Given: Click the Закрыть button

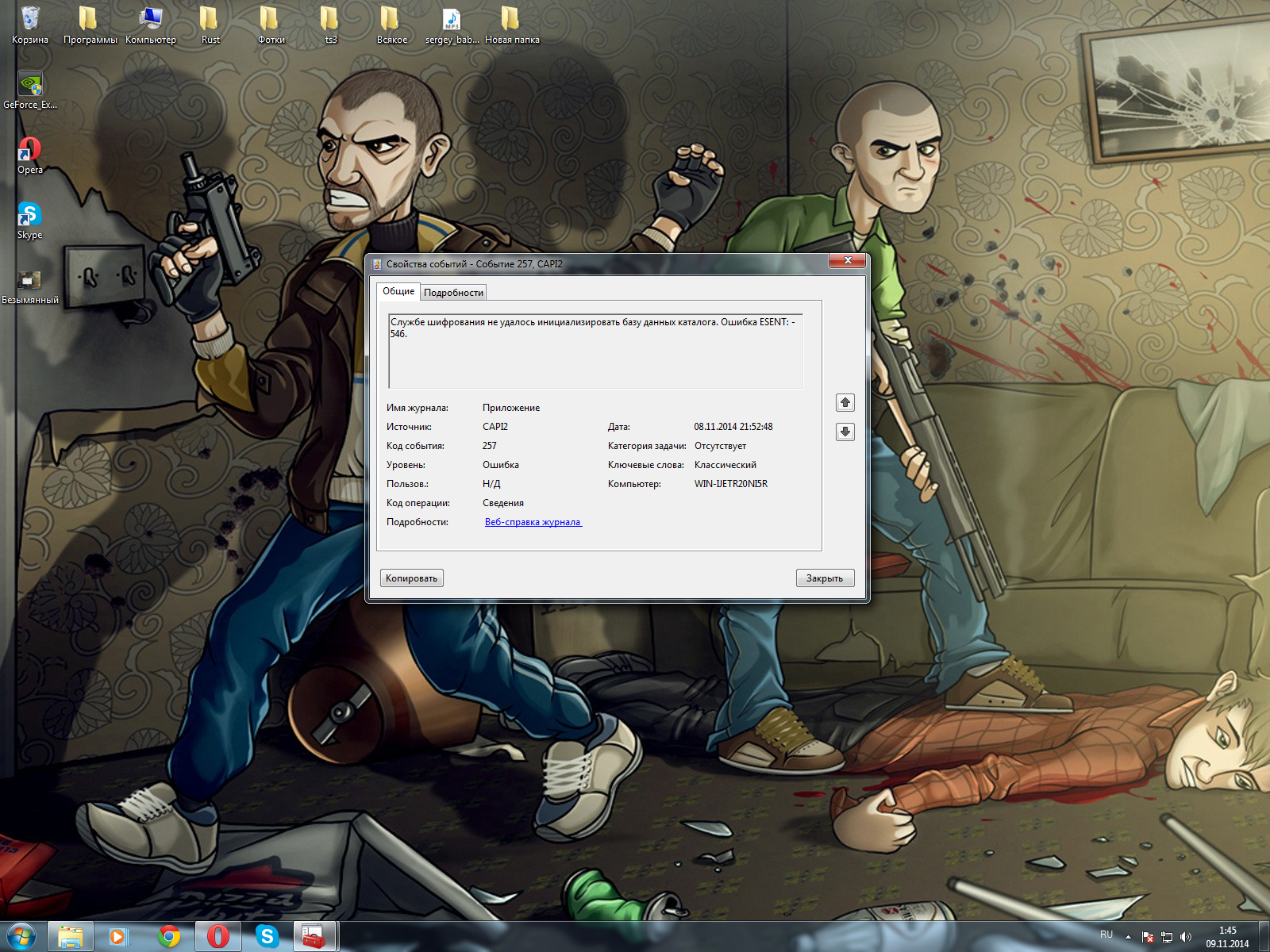Looking at the screenshot, I should click(x=825, y=578).
